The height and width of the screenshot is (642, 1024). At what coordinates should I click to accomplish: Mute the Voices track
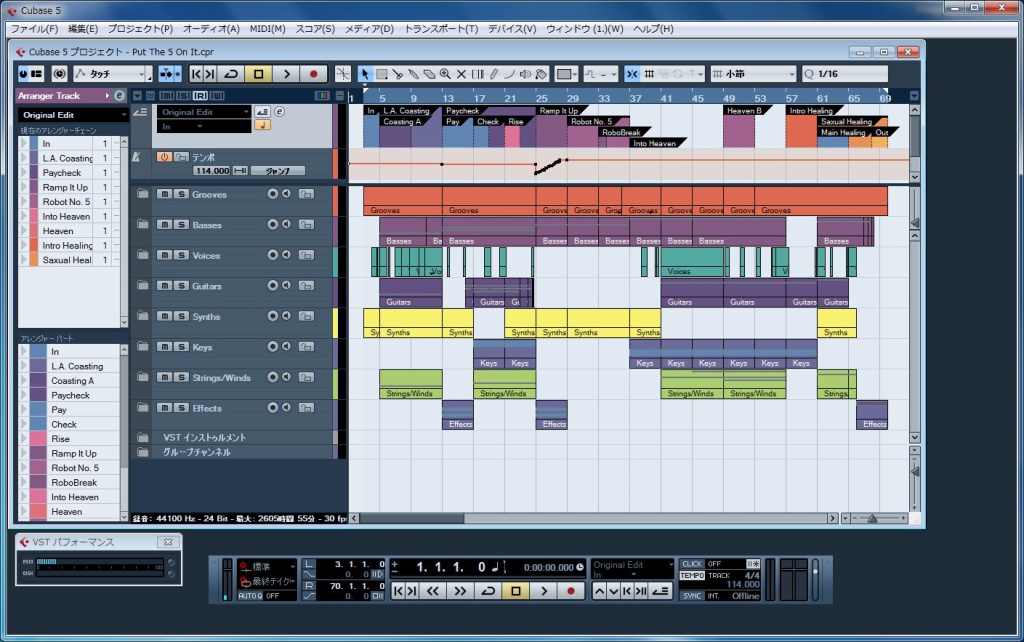pos(165,255)
